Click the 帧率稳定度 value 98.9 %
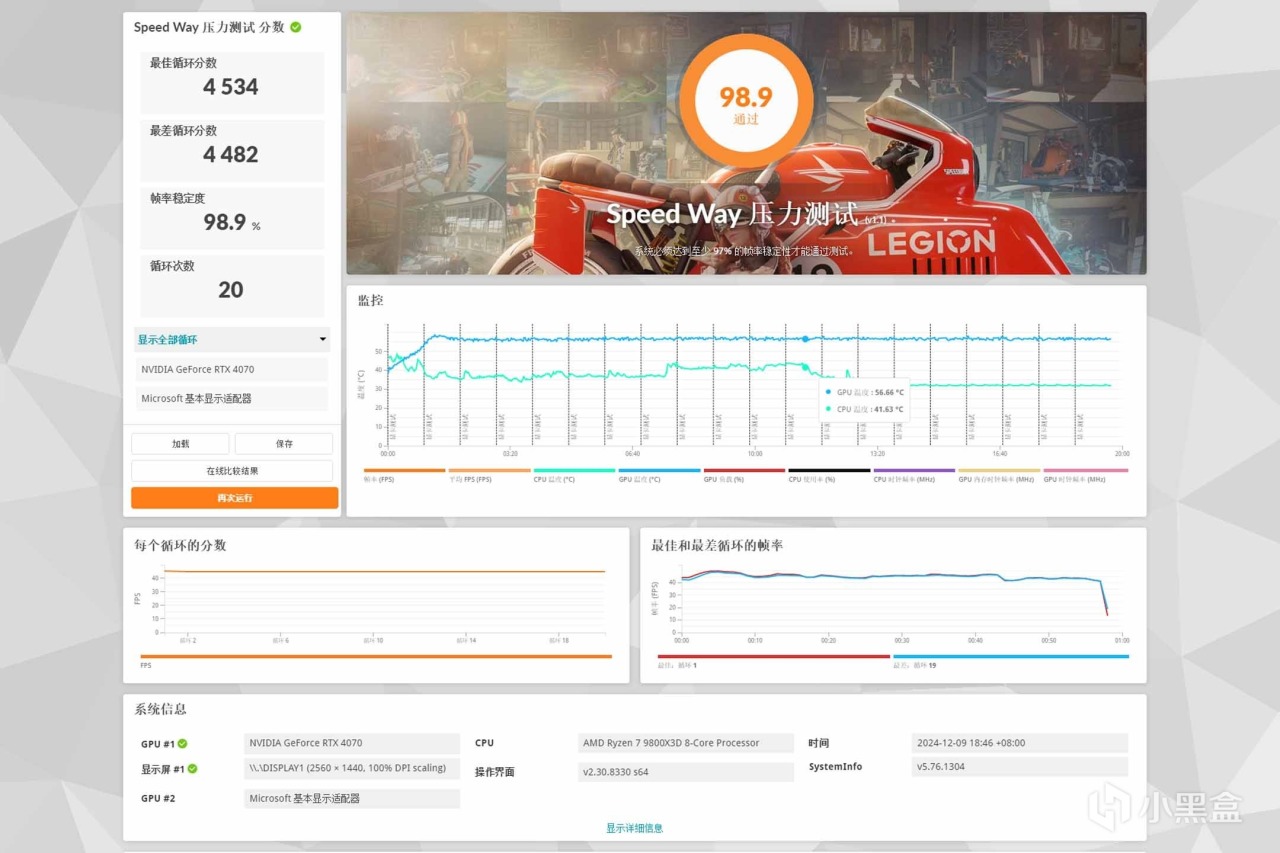The image size is (1280, 853). click(232, 222)
